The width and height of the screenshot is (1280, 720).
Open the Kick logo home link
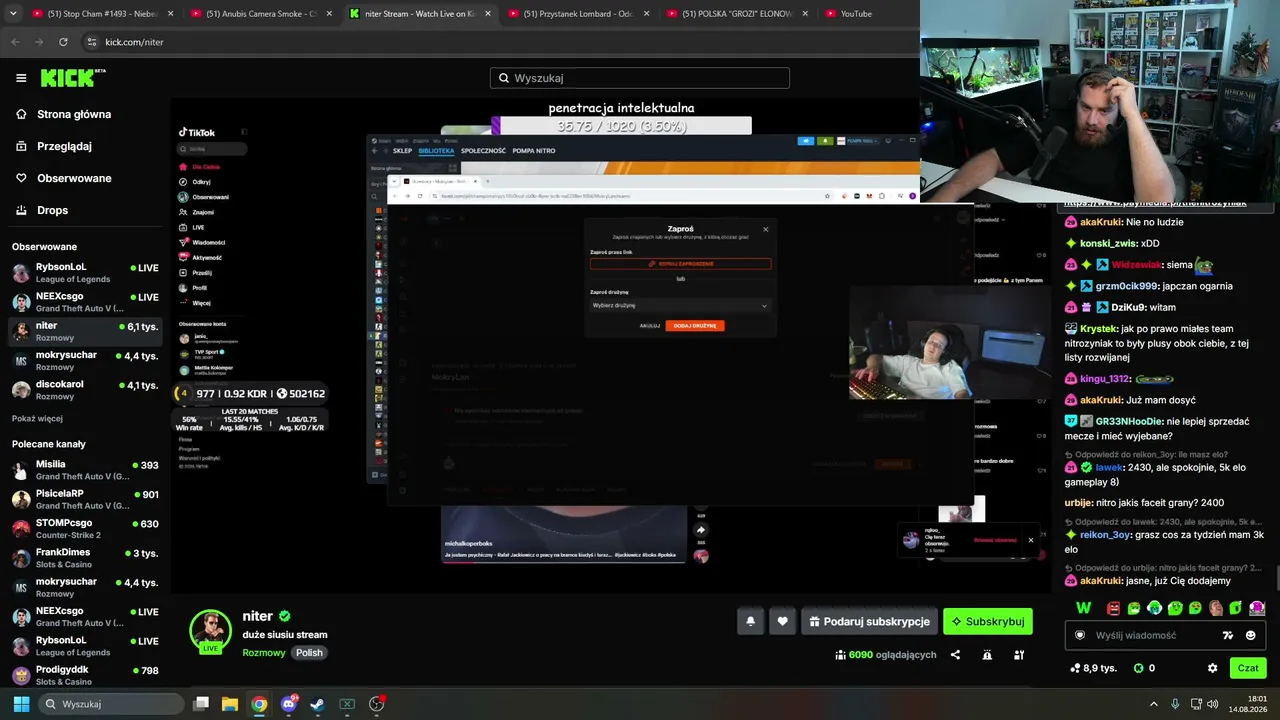tap(73, 78)
